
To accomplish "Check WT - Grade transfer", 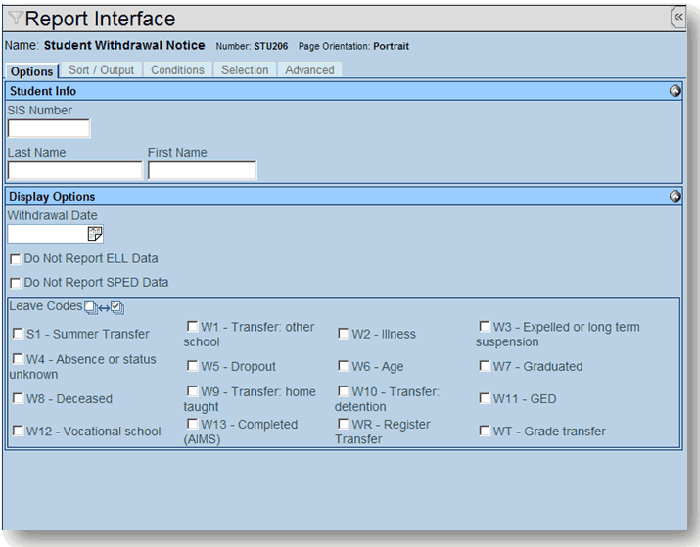I will tap(484, 430).
